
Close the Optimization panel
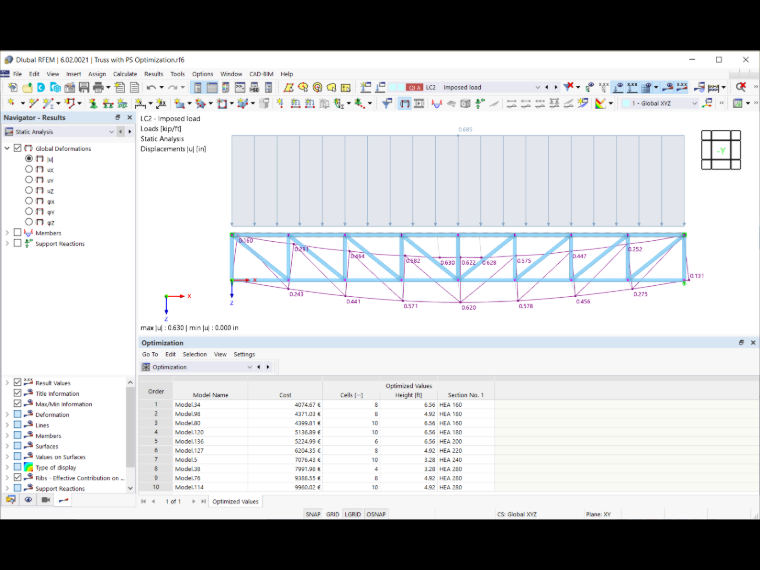(753, 342)
